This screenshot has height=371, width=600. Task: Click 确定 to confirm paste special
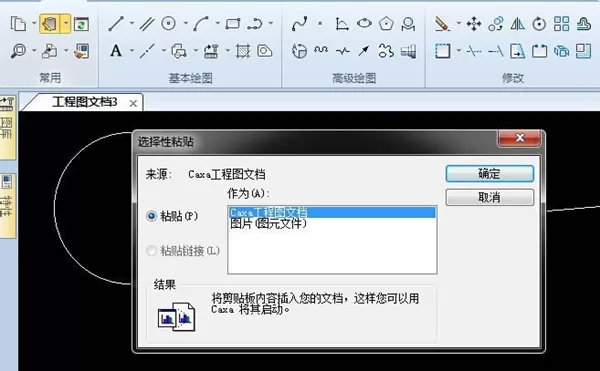click(x=489, y=174)
